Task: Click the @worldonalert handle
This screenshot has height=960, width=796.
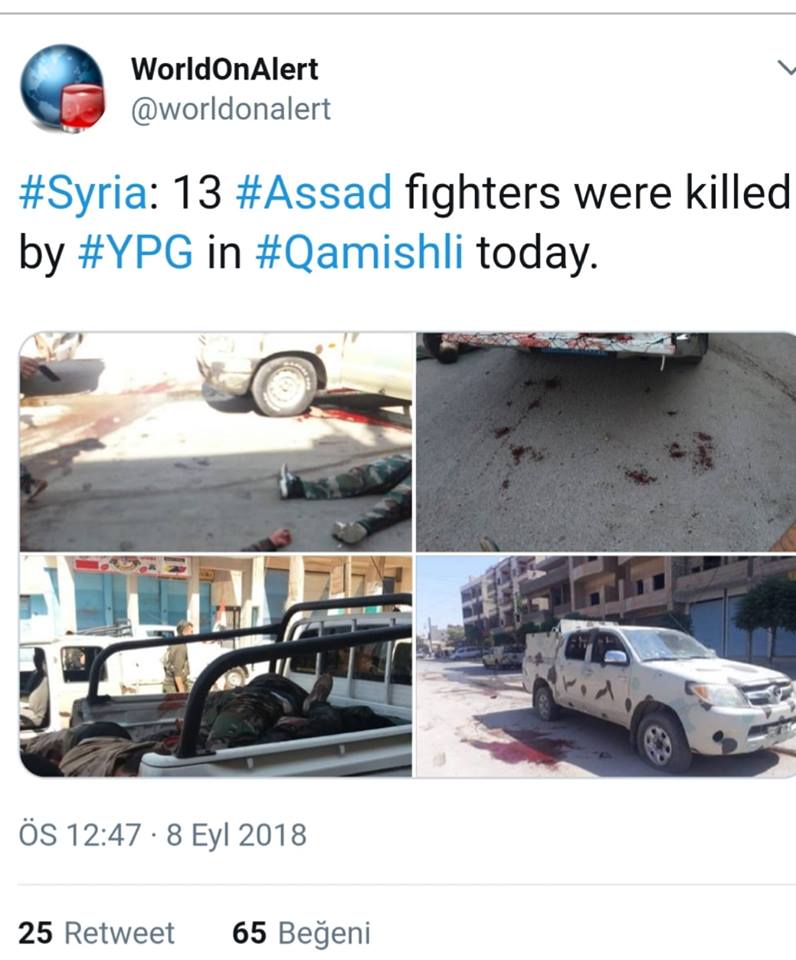Action: click(231, 110)
